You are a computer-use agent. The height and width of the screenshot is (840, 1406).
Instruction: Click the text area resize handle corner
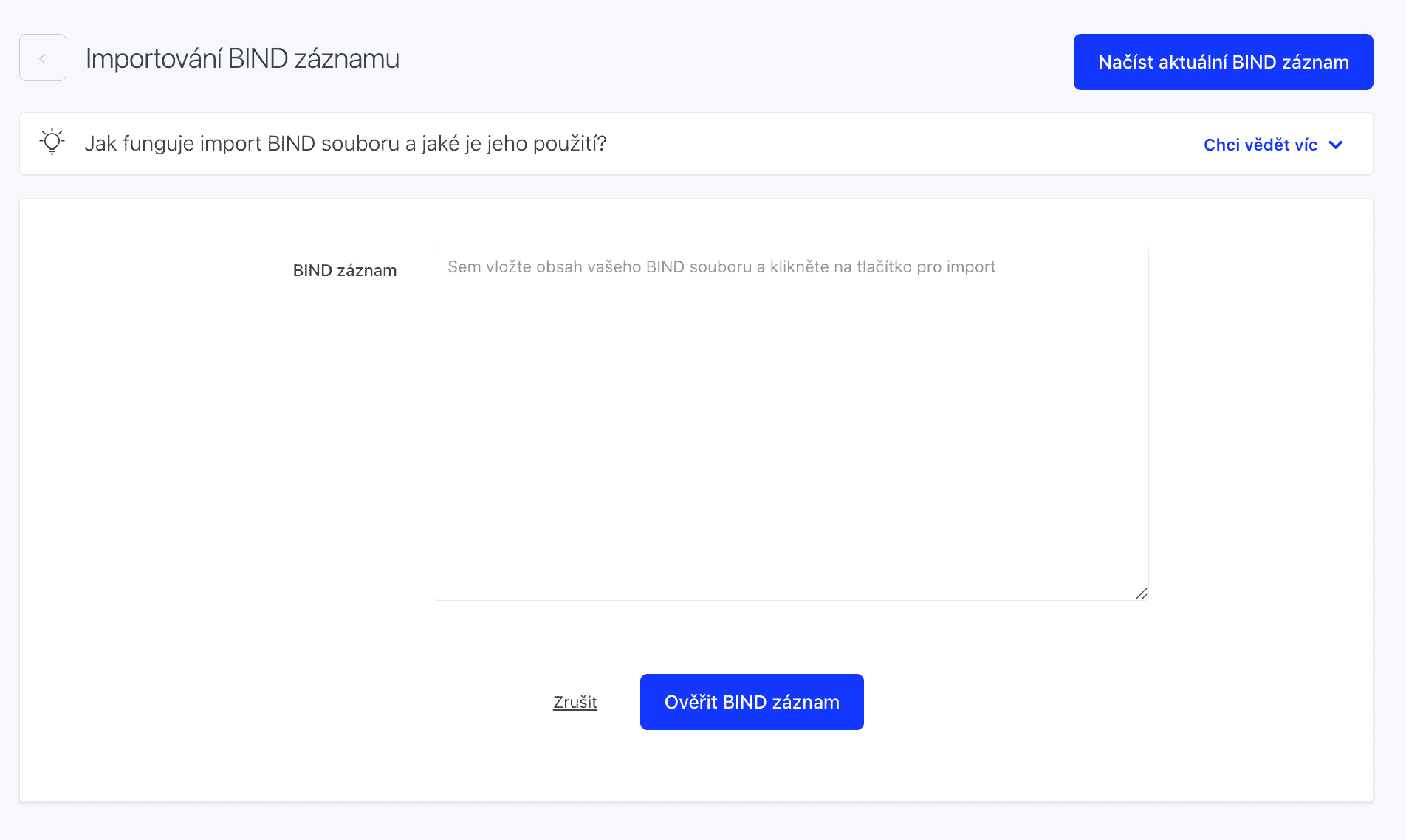pyautogui.click(x=1142, y=593)
